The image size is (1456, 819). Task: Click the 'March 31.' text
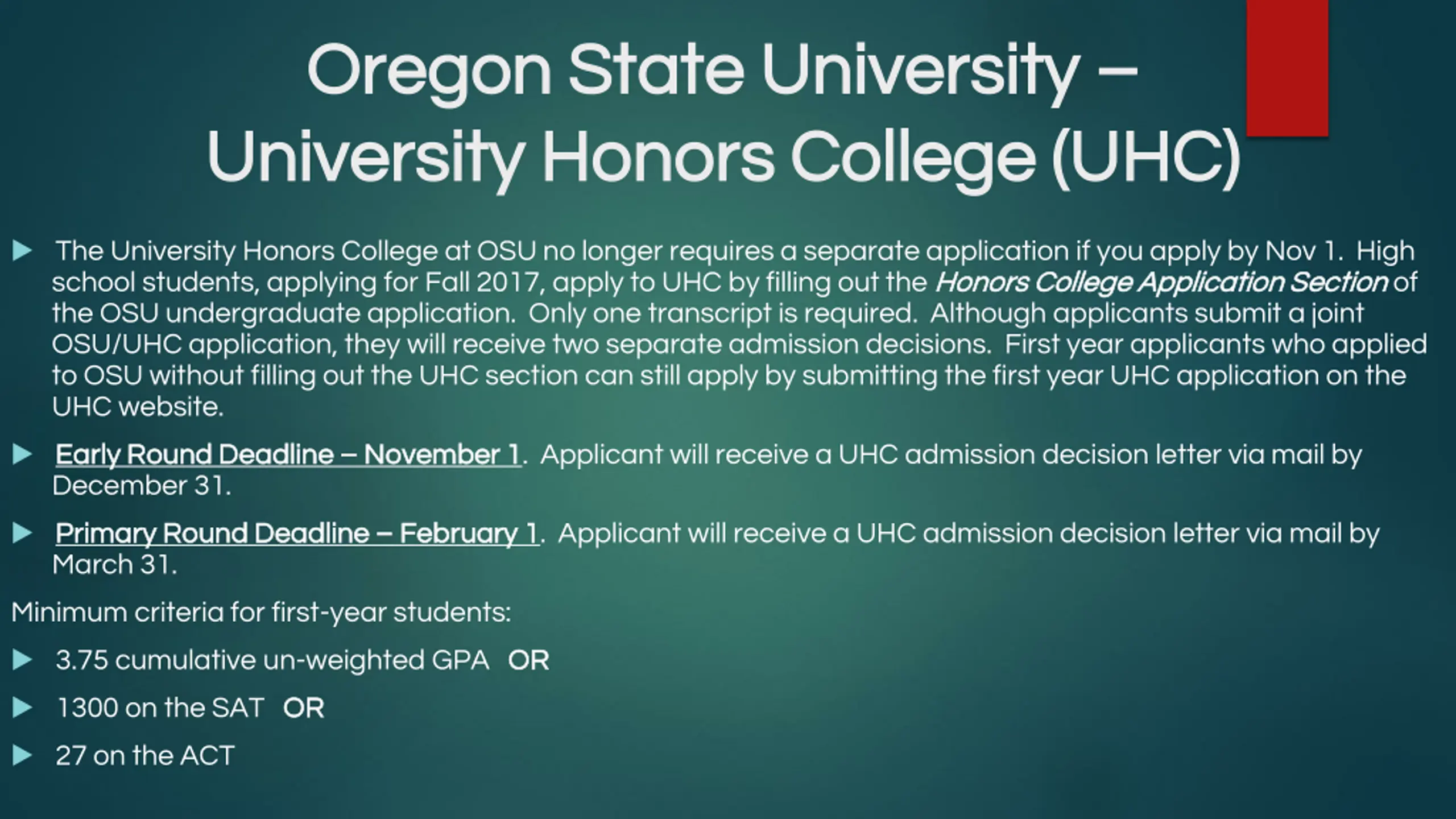point(115,565)
